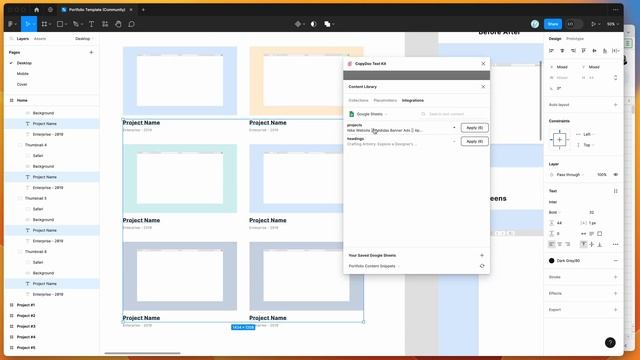Set text align left
640x360 pixels.
(551, 244)
